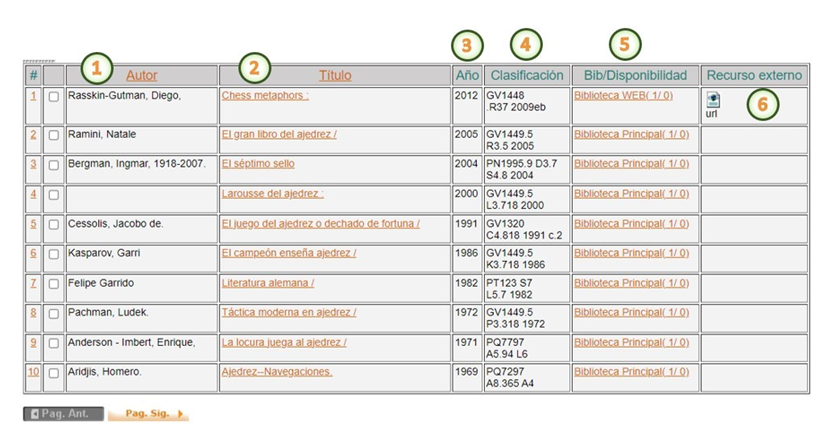Image resolution: width=836 pixels, height=434 pixels.
Task: Open record number 10
Action: click(33, 372)
